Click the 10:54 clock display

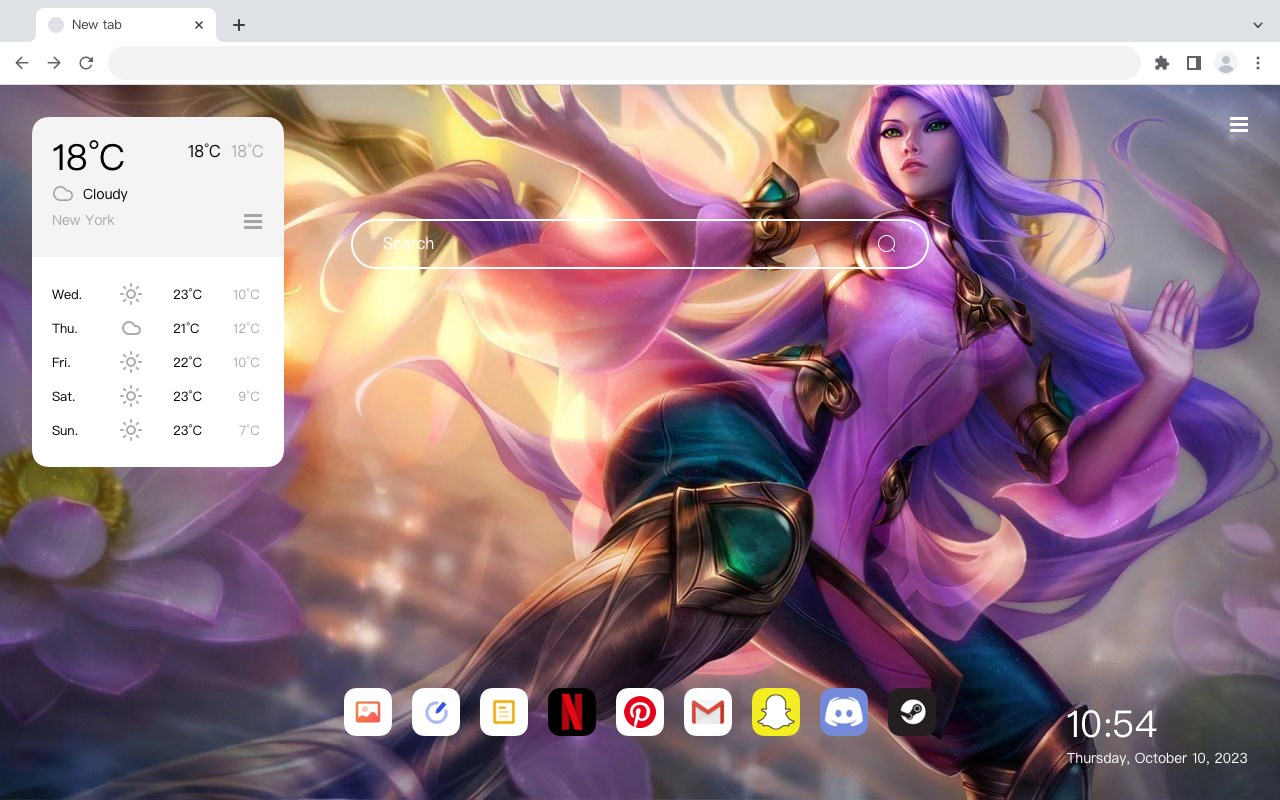[x=1111, y=724]
